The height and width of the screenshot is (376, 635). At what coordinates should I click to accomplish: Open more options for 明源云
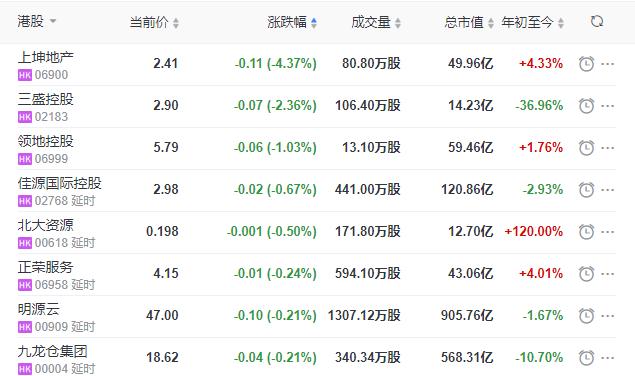point(607,316)
